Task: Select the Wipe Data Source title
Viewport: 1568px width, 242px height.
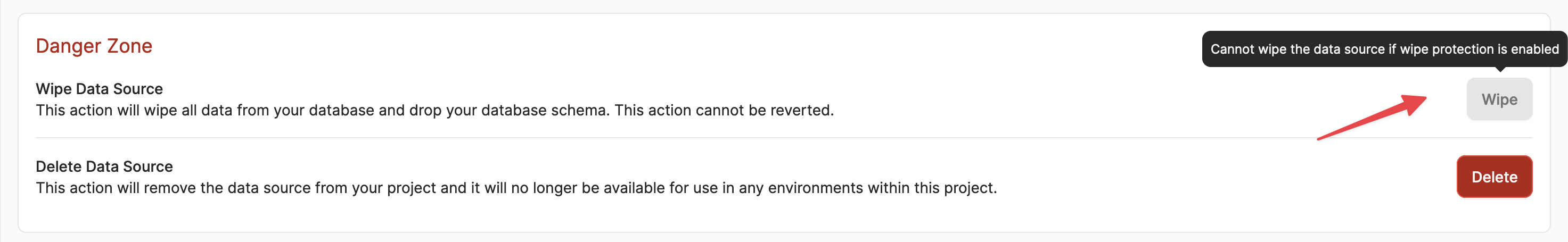Action: click(x=99, y=89)
